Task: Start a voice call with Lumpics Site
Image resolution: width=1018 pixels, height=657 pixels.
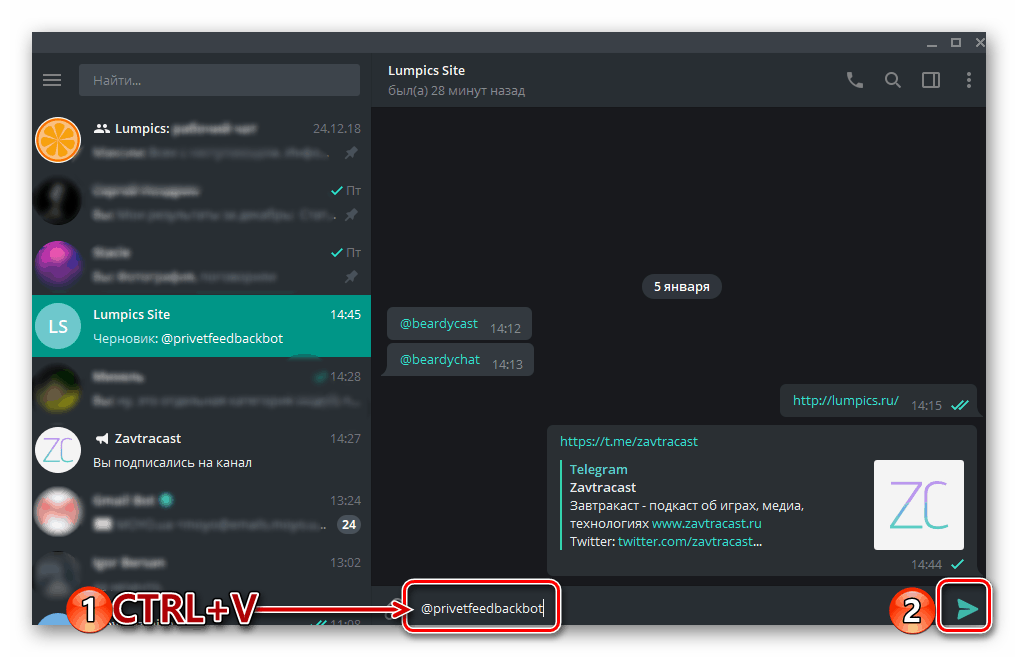Action: pos(855,80)
